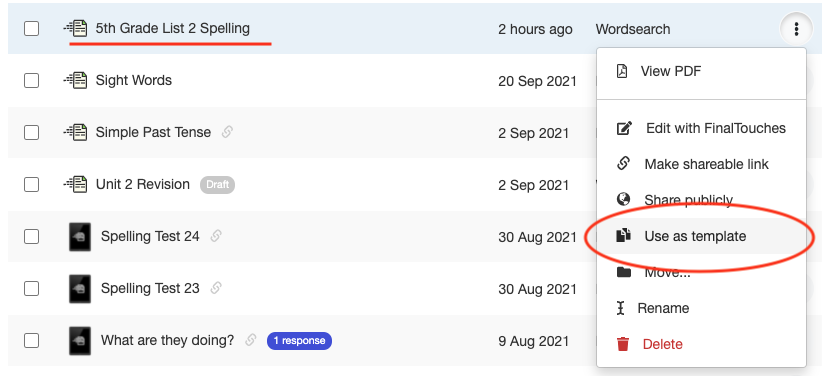Click the link icon beside Simple Past Tense

click(x=227, y=132)
